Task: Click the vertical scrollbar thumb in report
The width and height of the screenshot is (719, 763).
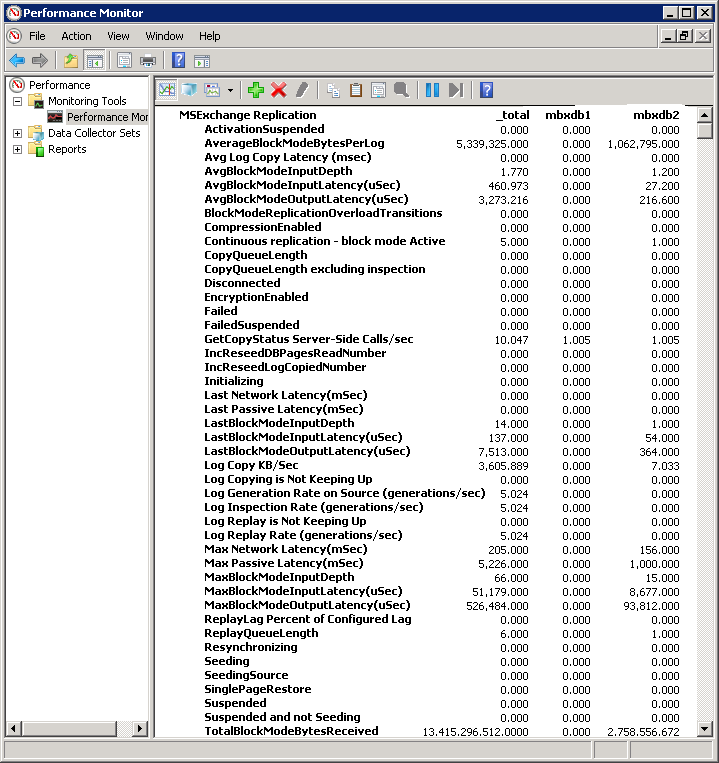Action: click(x=704, y=131)
